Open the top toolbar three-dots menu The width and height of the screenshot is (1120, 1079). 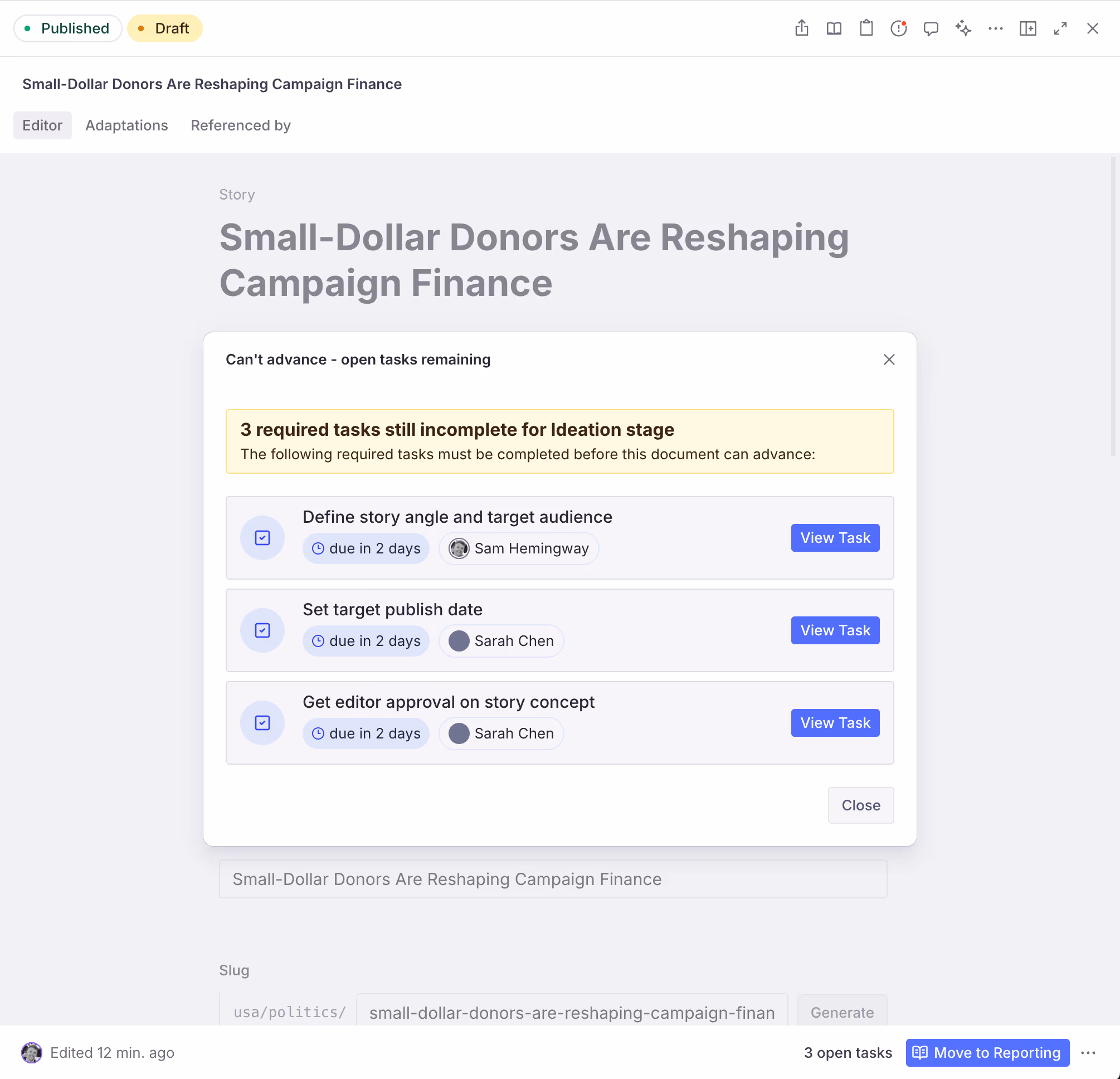coord(995,28)
